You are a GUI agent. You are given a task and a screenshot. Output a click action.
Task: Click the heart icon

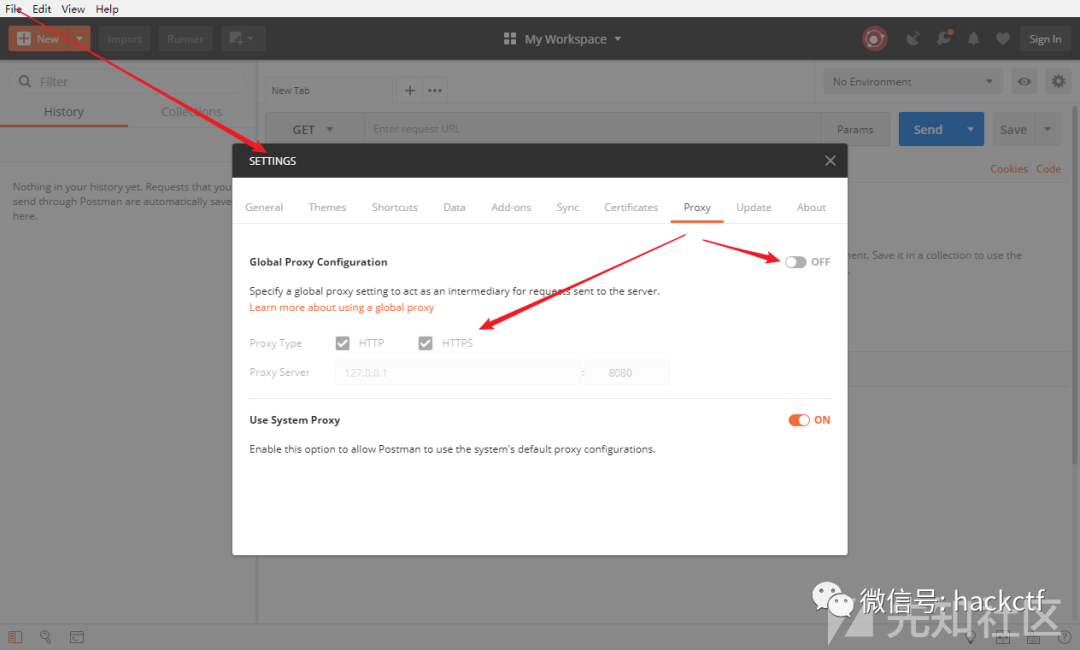(x=1003, y=39)
